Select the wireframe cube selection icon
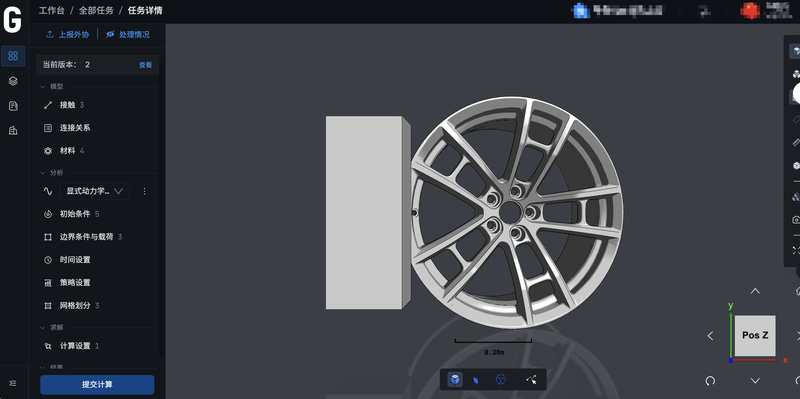Viewport: 800px width, 399px height. pos(501,379)
